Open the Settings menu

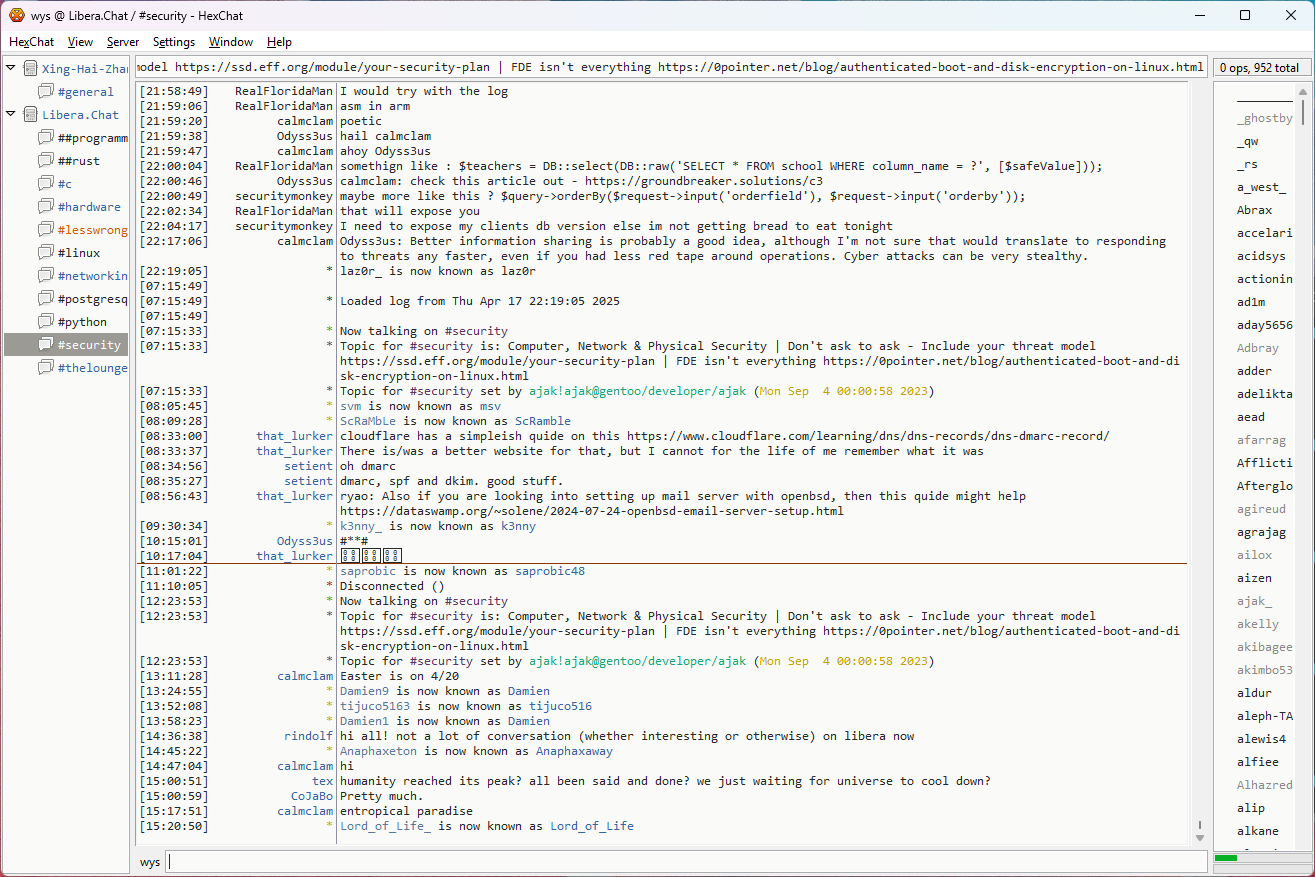tap(174, 42)
